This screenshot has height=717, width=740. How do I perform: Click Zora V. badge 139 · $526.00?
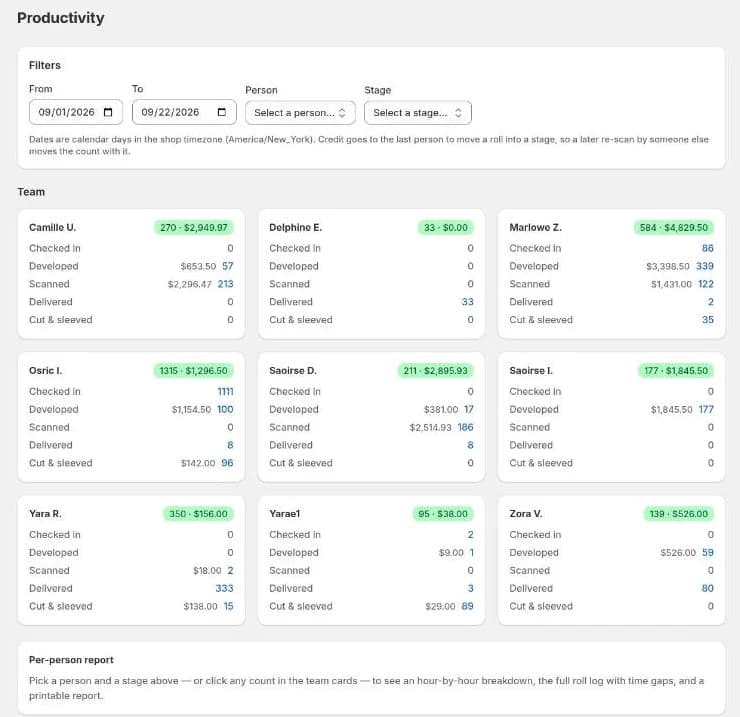679,514
